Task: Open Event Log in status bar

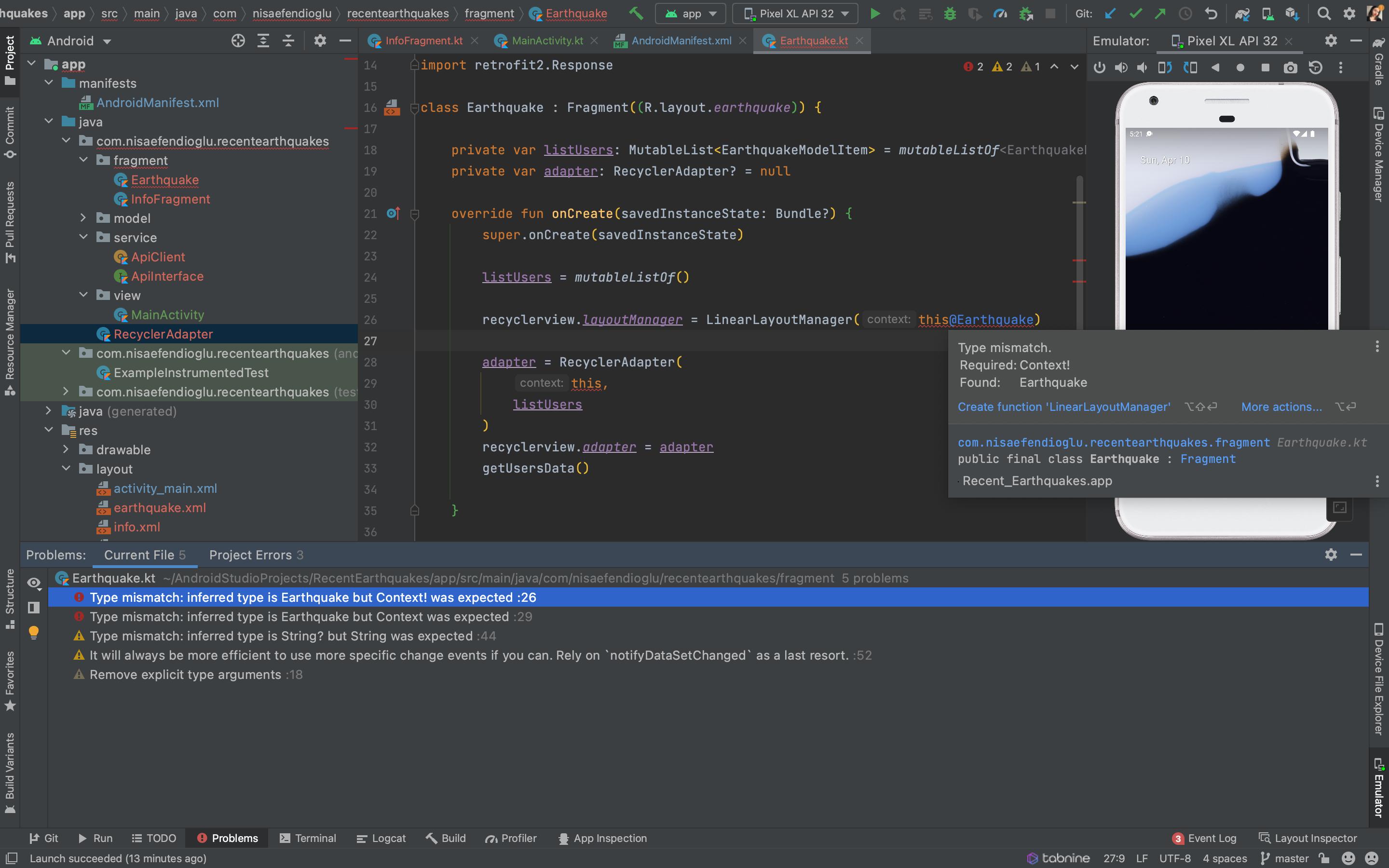Action: (x=1204, y=838)
